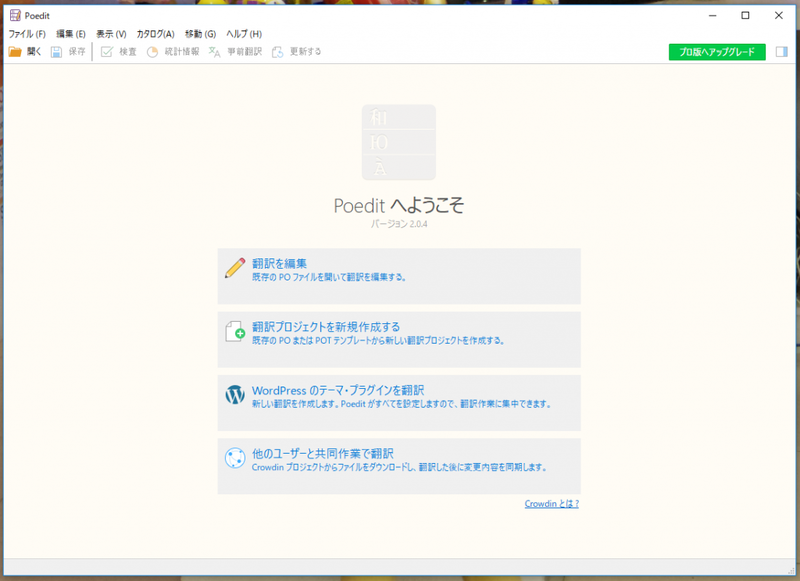Image resolution: width=800 pixels, height=581 pixels.
Task: Click the Poedit logo image
Action: (x=398, y=141)
